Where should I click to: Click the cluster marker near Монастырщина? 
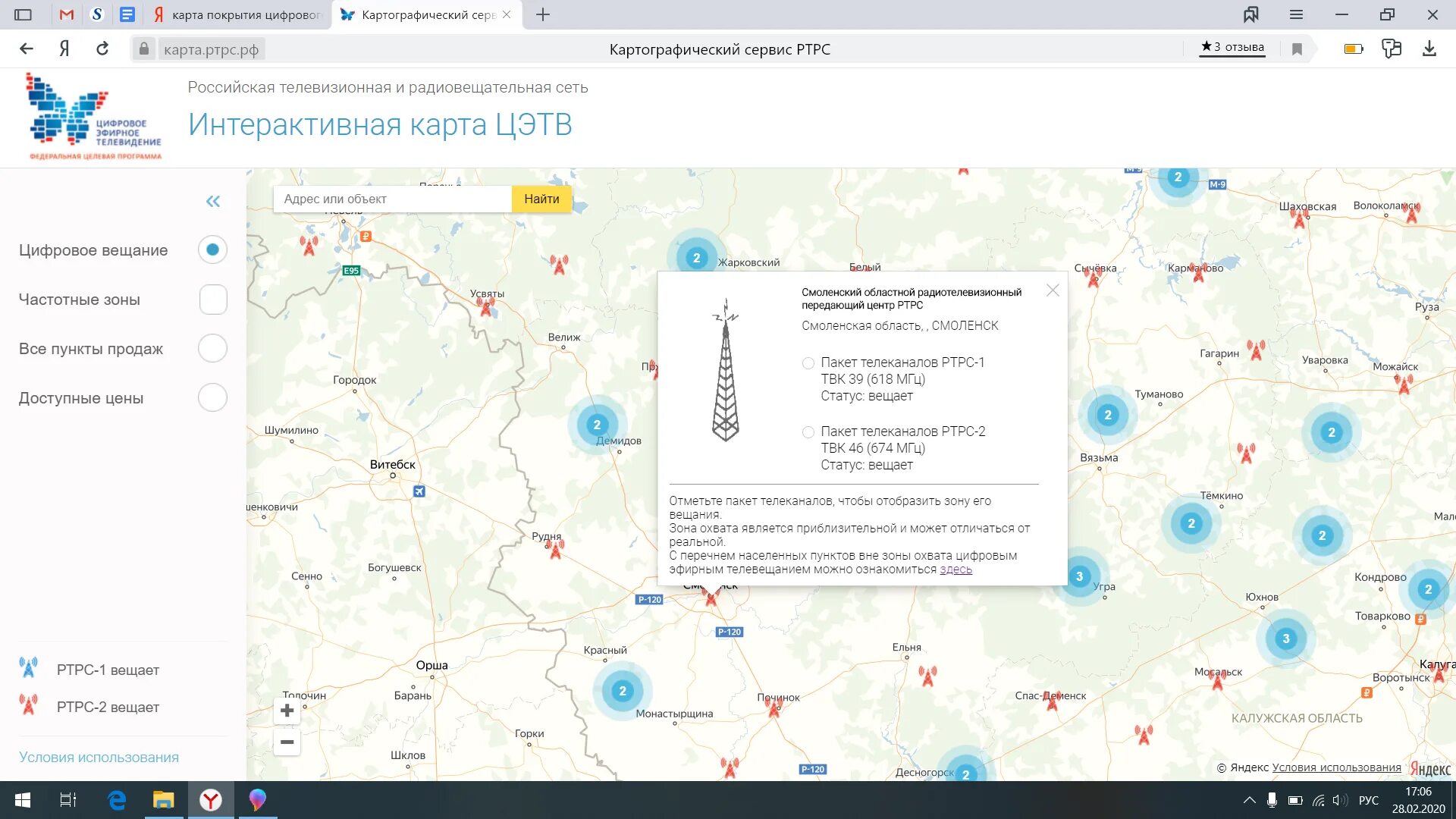tap(623, 691)
